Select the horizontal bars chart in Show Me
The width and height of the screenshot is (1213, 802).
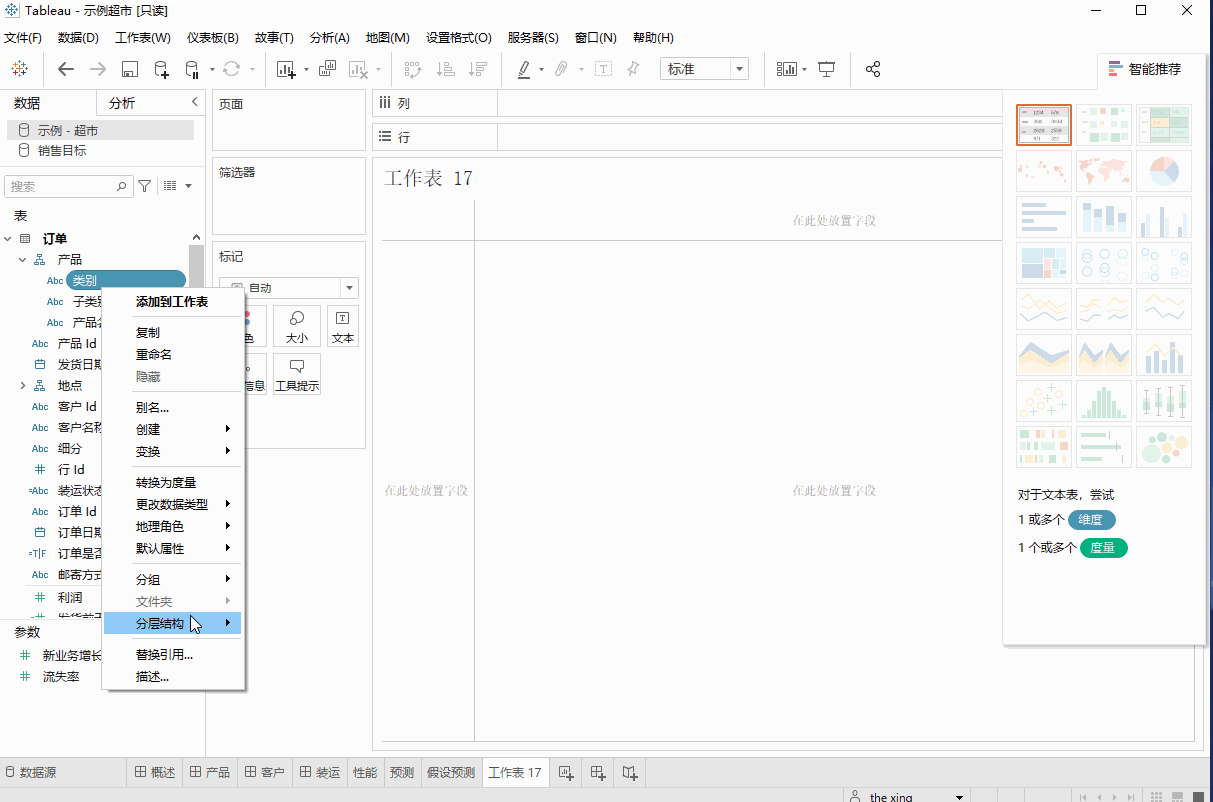[x=1044, y=217]
